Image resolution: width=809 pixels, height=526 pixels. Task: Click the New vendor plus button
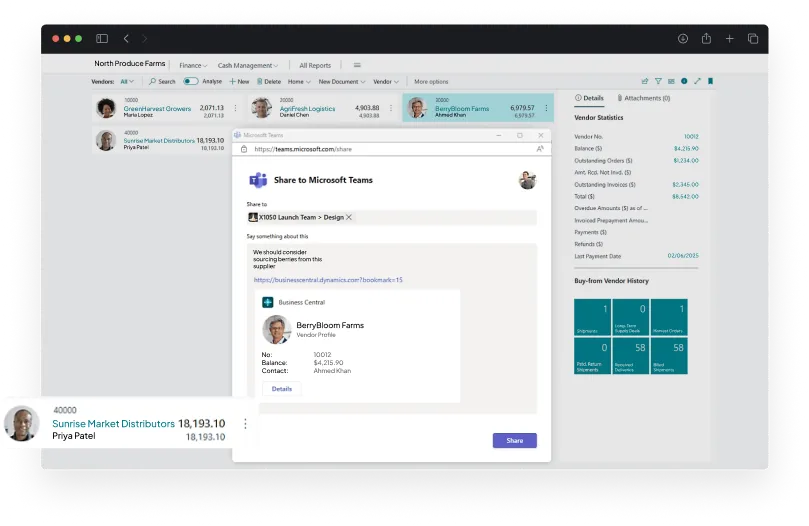(x=238, y=81)
